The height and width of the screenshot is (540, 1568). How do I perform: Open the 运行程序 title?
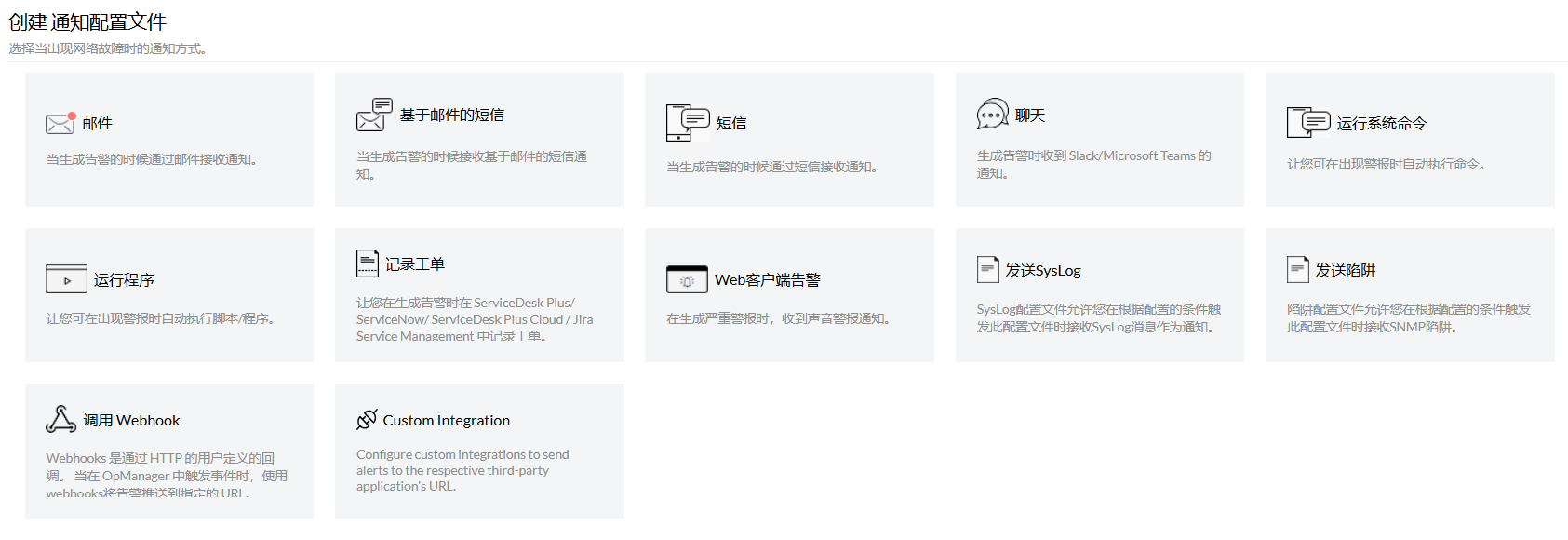[x=124, y=279]
